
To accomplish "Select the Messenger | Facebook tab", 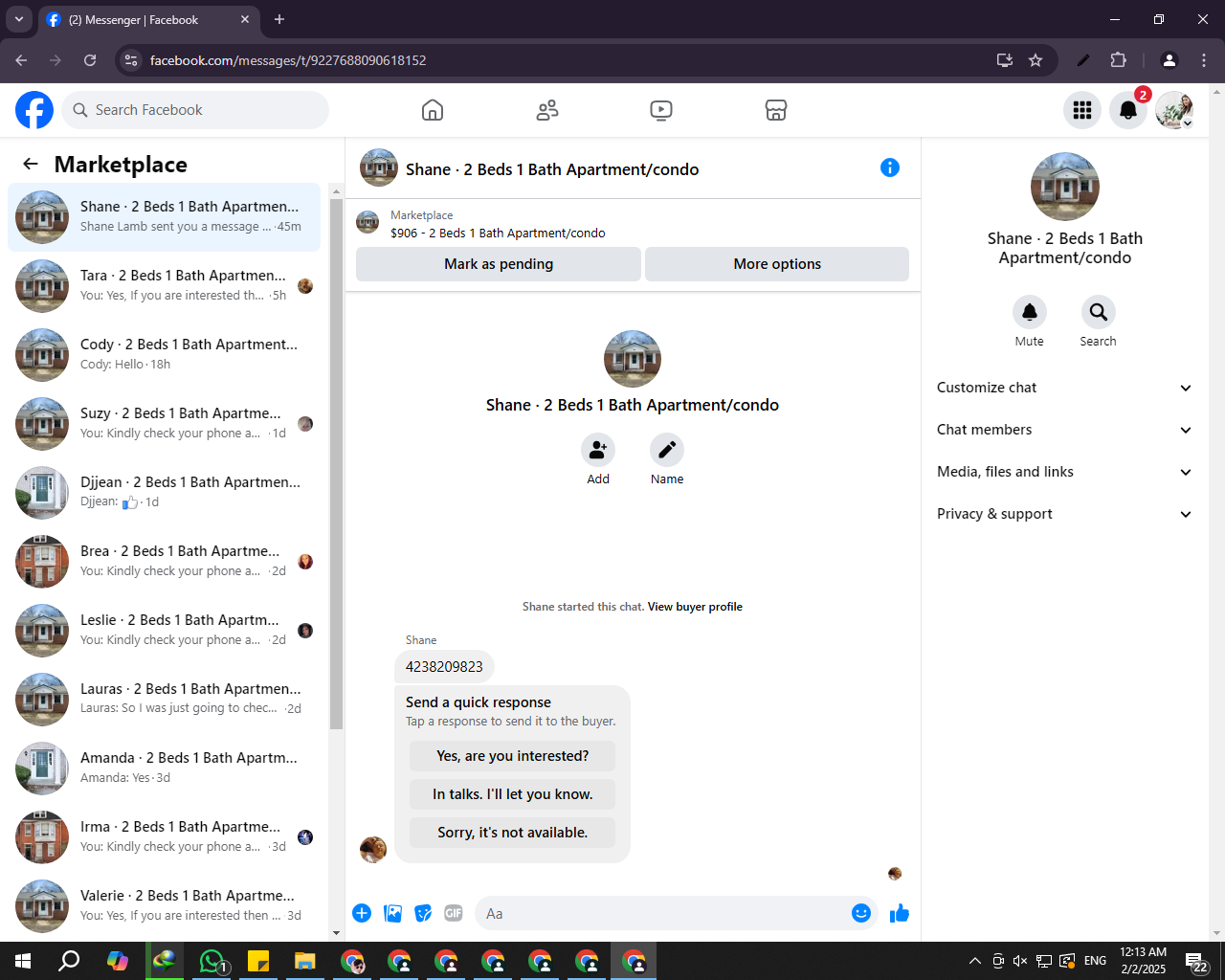I will [148, 19].
